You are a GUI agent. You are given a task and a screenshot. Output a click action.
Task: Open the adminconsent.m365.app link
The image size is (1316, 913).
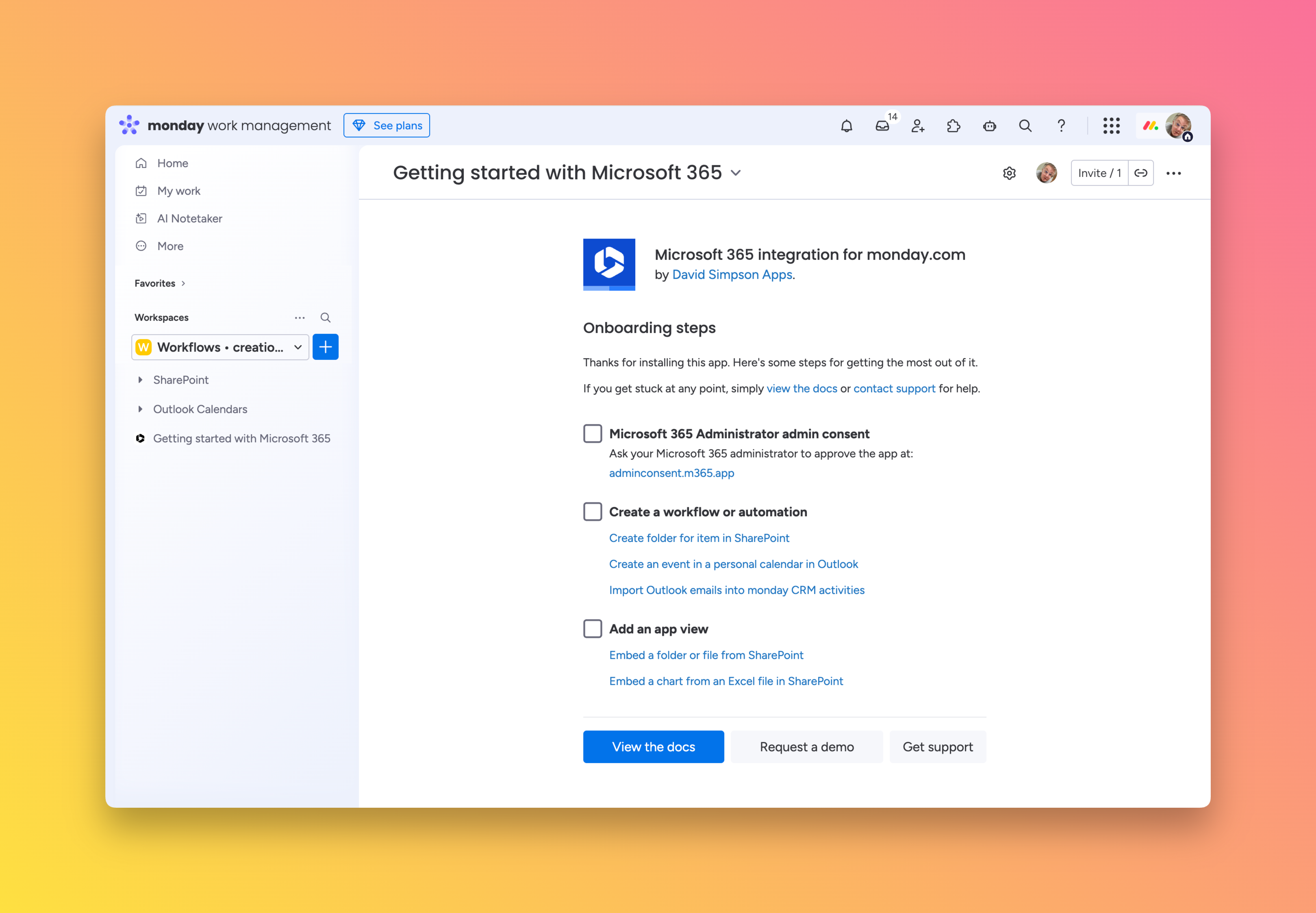(x=671, y=473)
